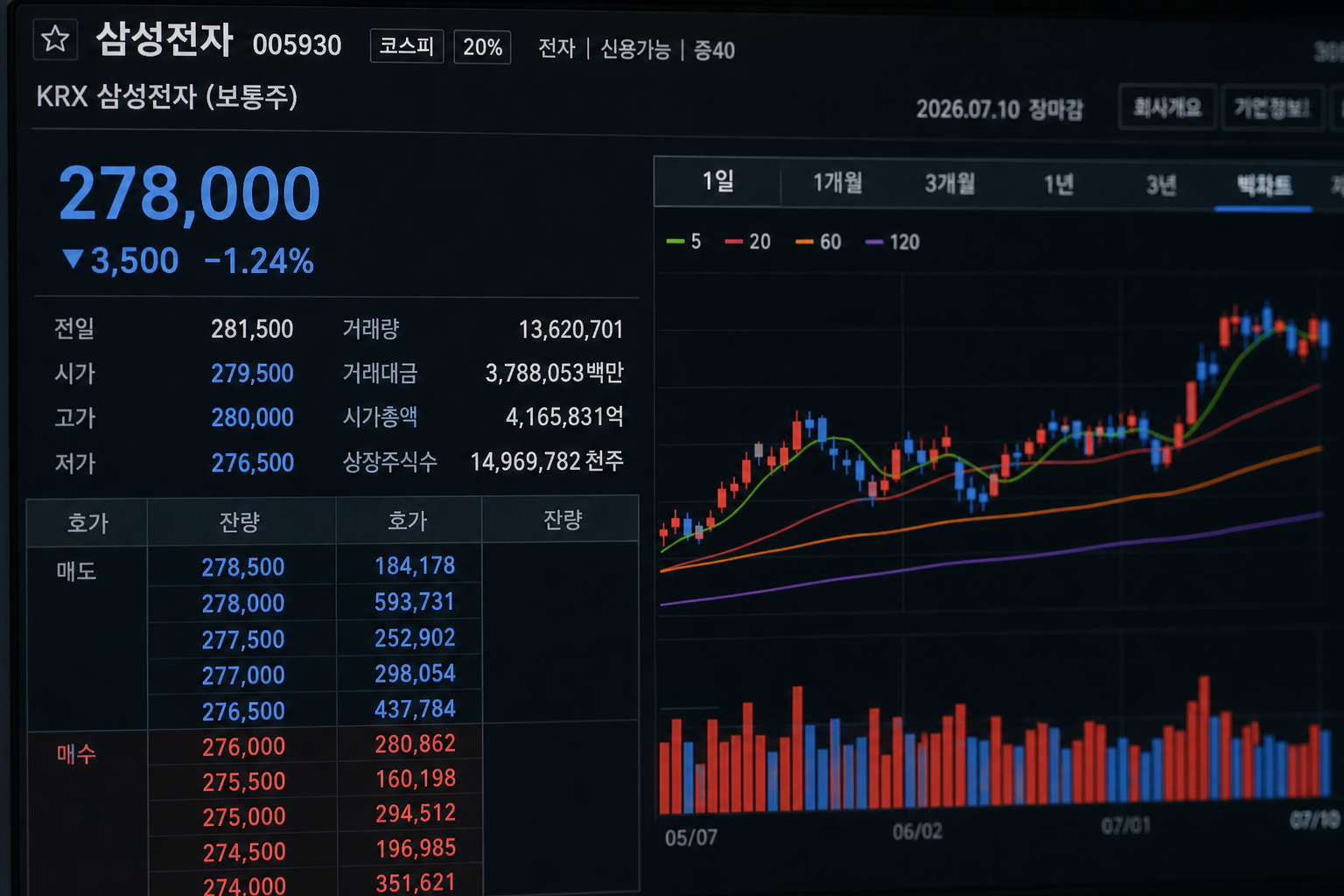Viewport: 1344px width, 896px height.
Task: Switch to the 1개월 chart tab
Action: (x=837, y=182)
